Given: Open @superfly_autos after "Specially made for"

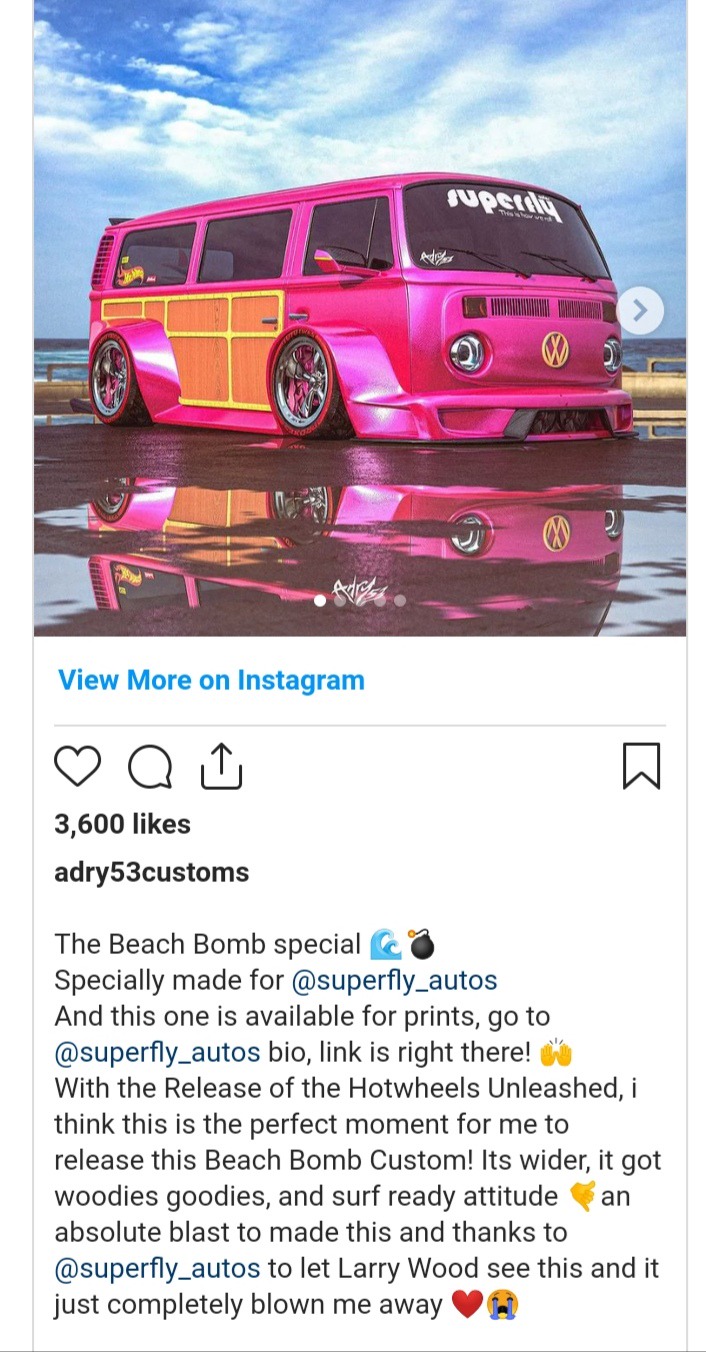Looking at the screenshot, I should tap(394, 980).
